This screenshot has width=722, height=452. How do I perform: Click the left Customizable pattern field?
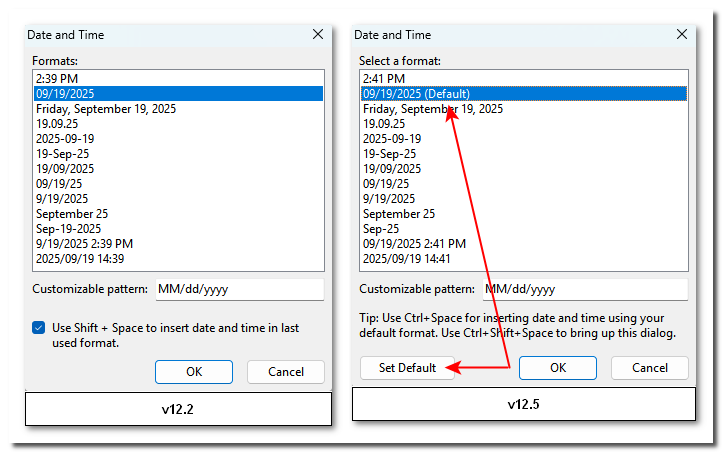(238, 289)
